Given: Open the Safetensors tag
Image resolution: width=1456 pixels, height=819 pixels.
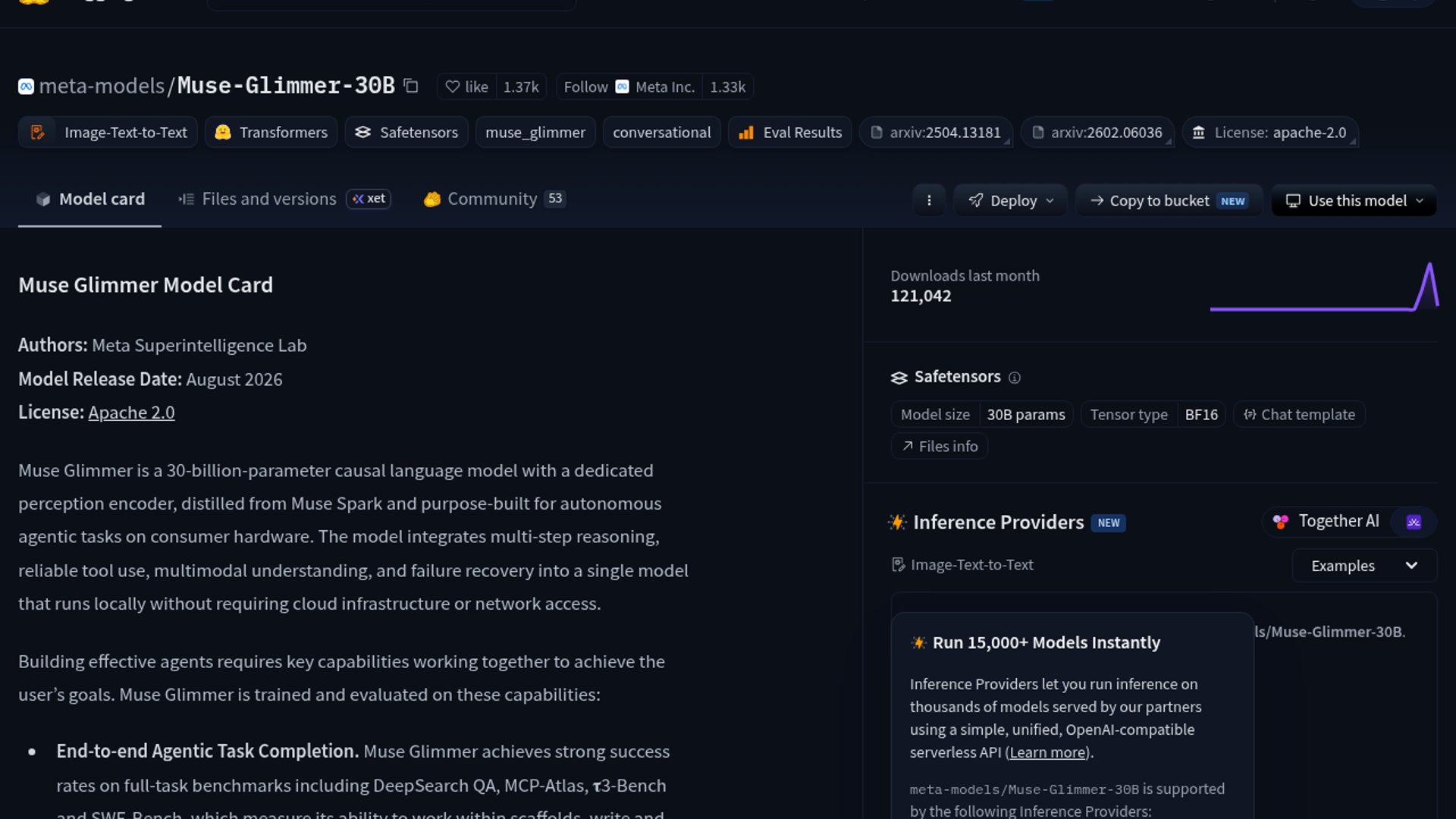Looking at the screenshot, I should [406, 132].
